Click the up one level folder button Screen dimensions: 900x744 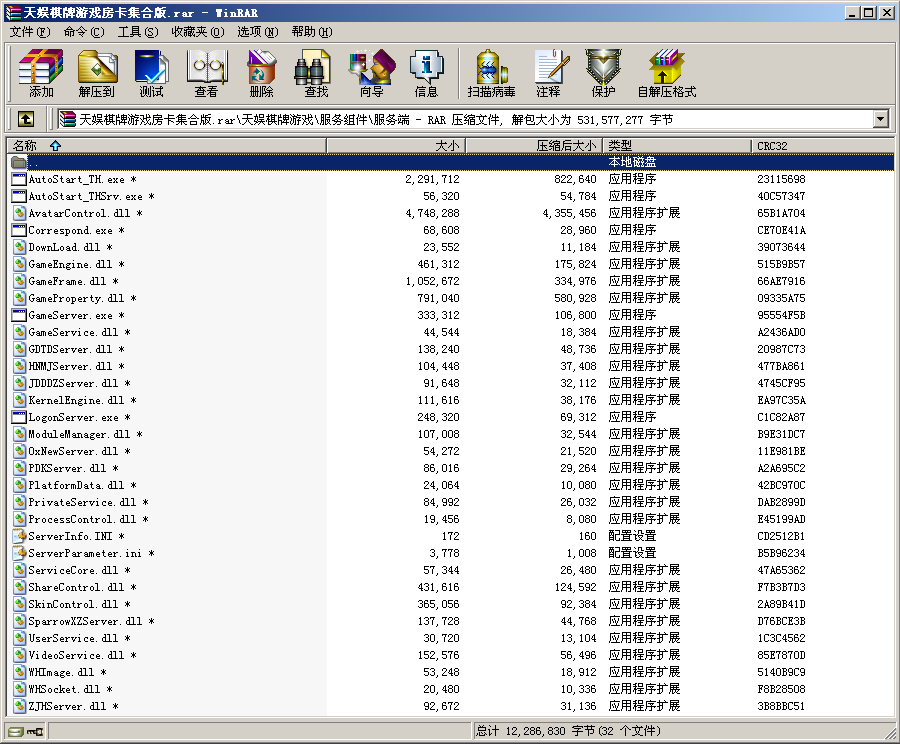(x=26, y=119)
